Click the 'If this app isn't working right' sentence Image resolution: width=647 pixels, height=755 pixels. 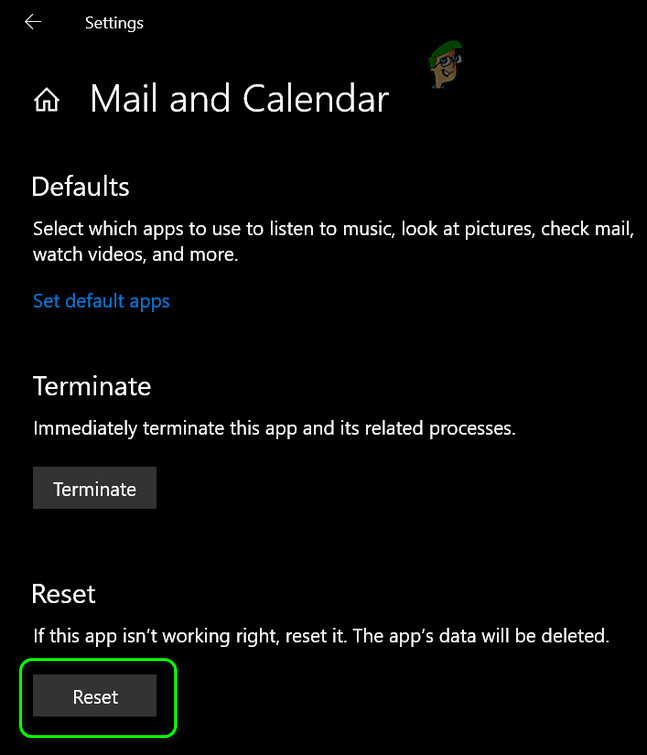(190, 637)
